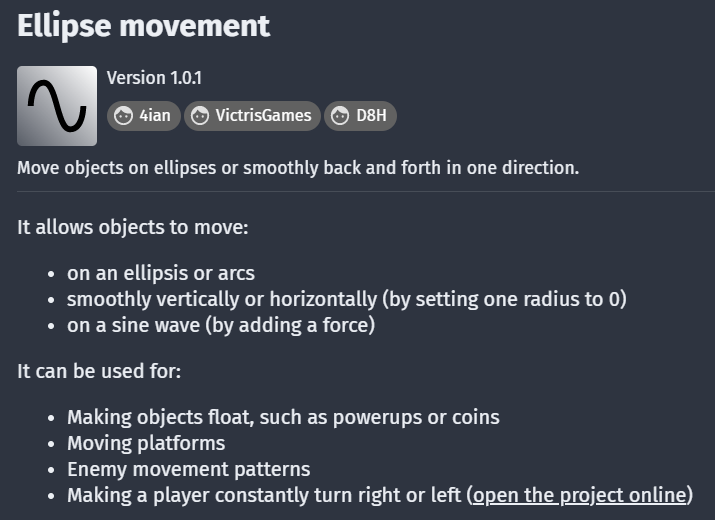Click the 'on an ellipsis or arcs' bullet

click(x=161, y=274)
